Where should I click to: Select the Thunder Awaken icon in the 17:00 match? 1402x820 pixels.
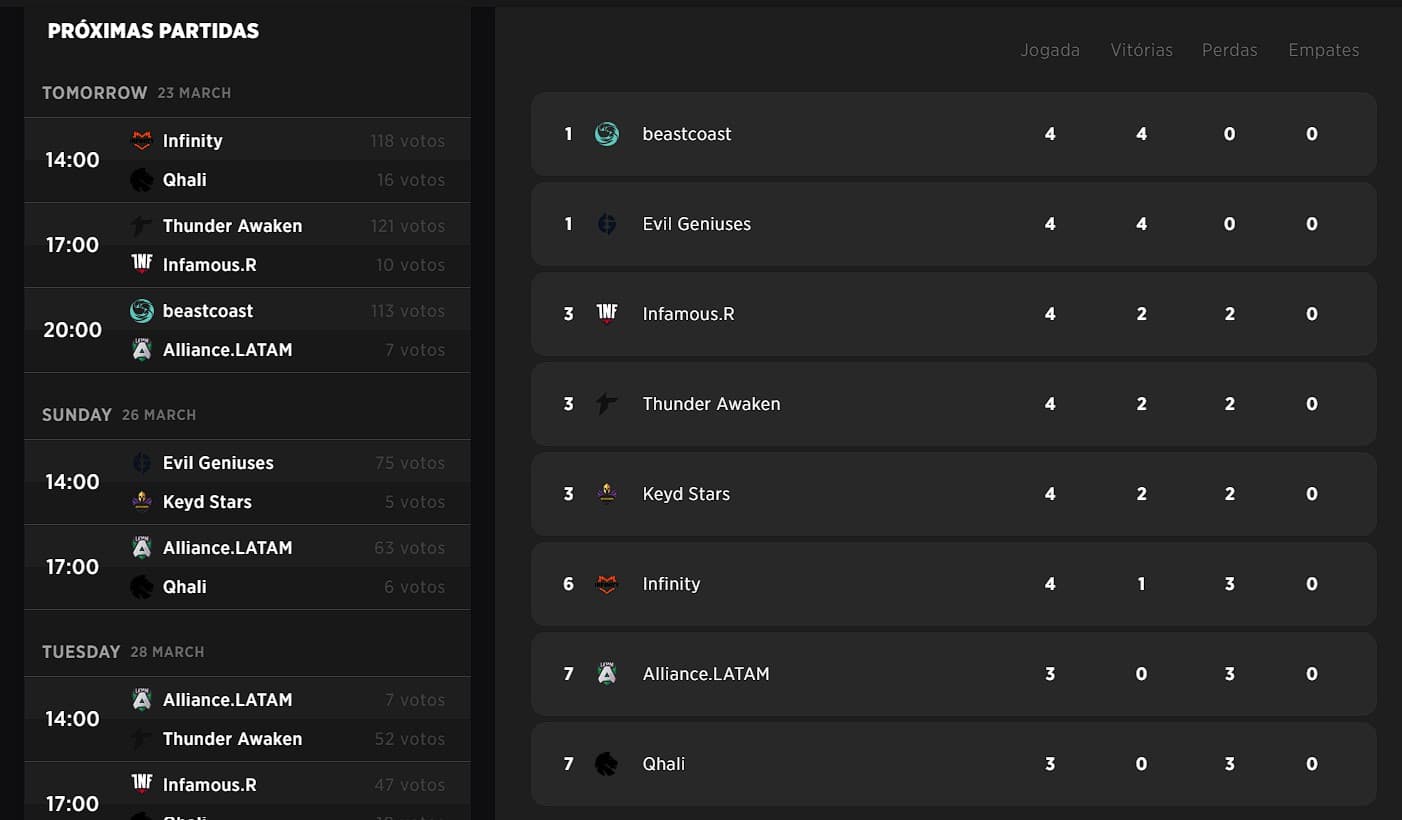click(141, 225)
